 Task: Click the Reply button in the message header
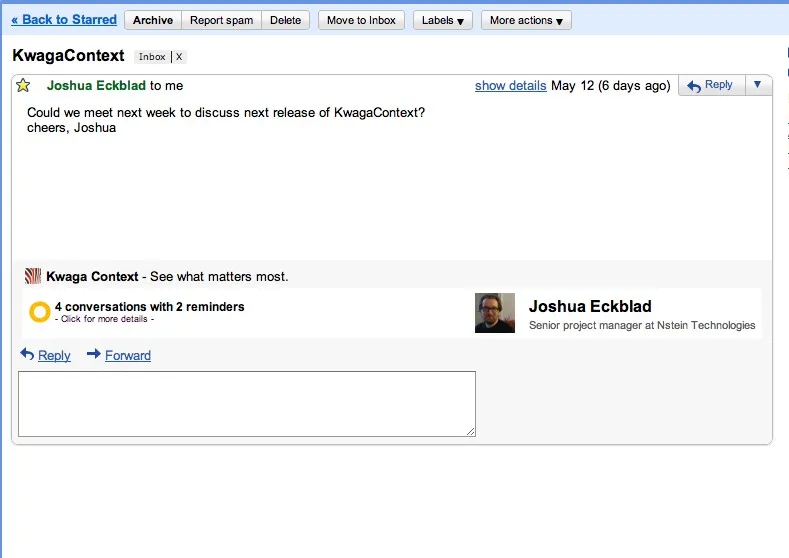(x=712, y=85)
